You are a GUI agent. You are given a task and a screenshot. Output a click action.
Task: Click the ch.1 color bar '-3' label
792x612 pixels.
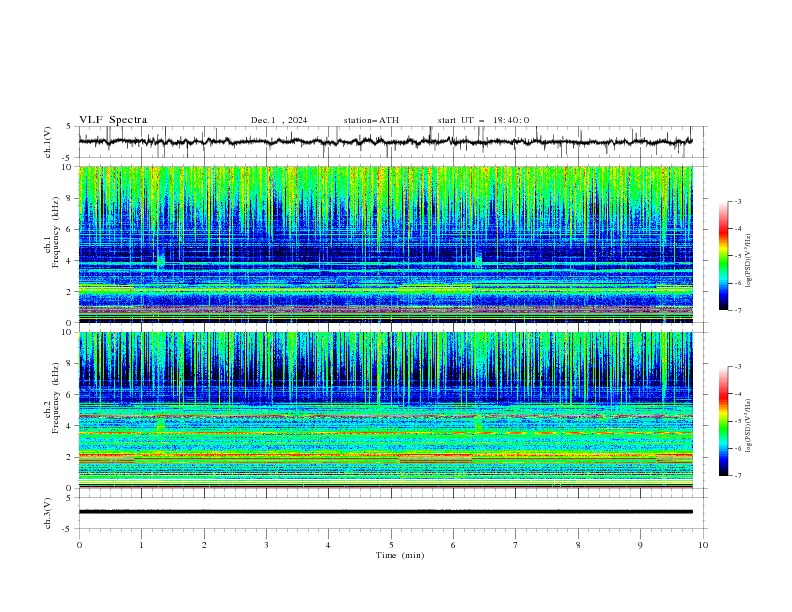tap(737, 201)
